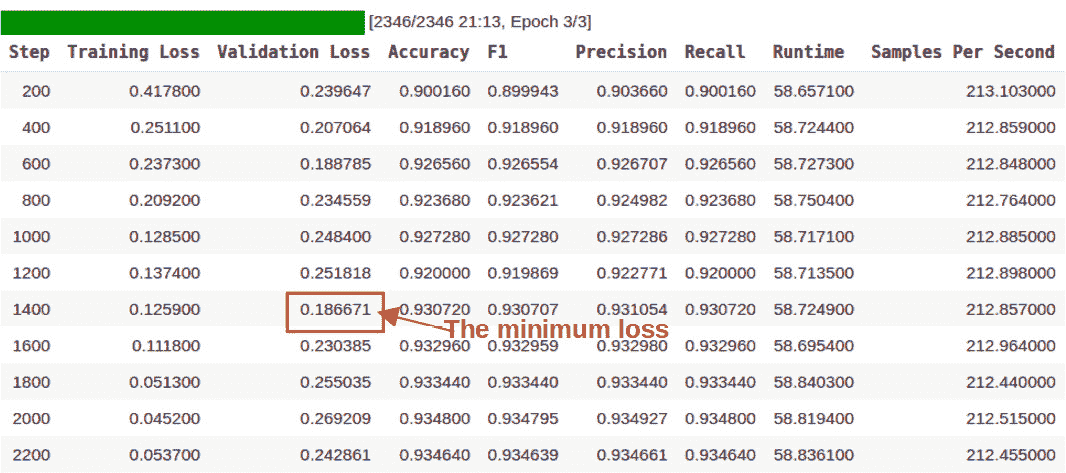
Task: Click precision value '0.924982'
Action: click(x=632, y=200)
